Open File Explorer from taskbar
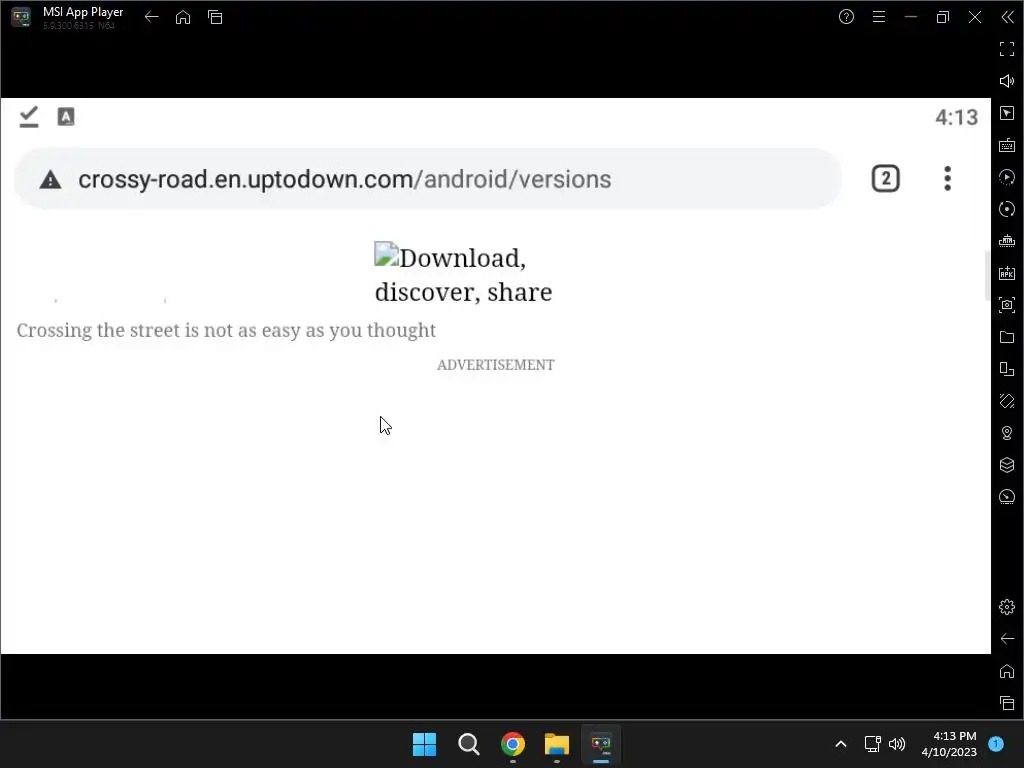Screen dimensions: 1024x768 click(557, 744)
